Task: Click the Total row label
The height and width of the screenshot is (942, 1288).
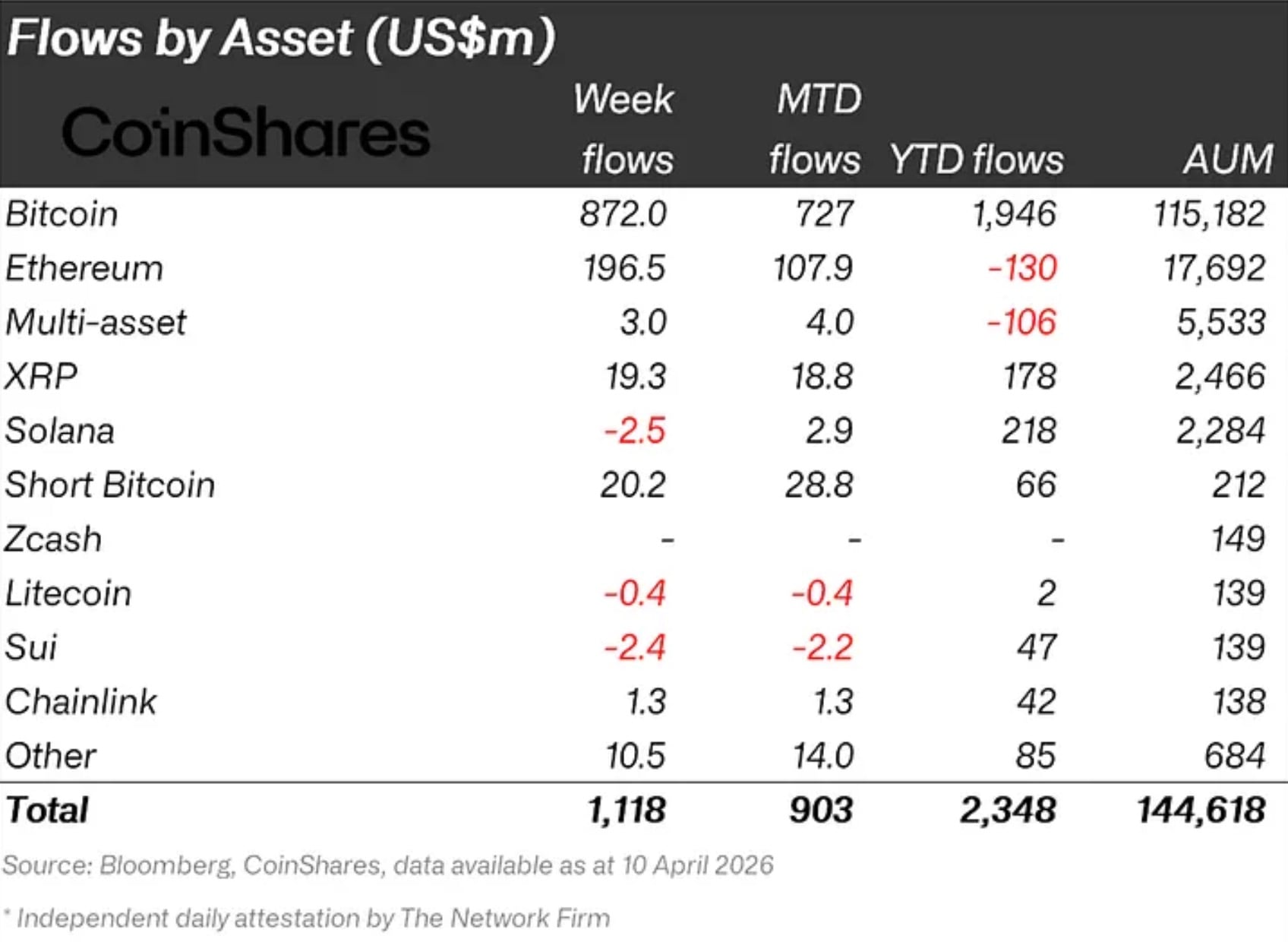Action: 47,810
